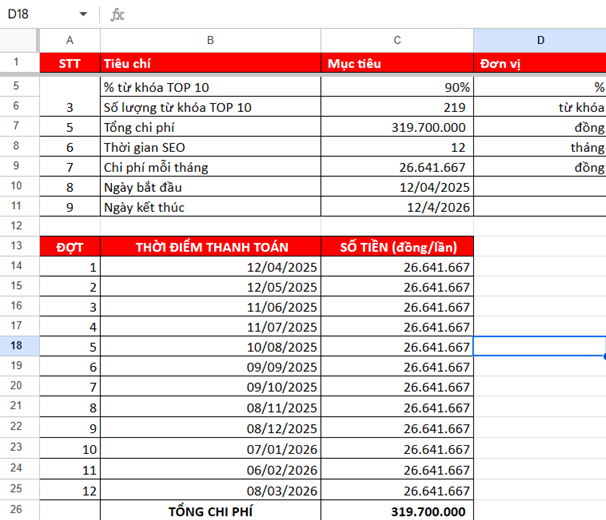Select payment date 10/08/2025
This screenshot has height=520, width=606.
point(211,347)
